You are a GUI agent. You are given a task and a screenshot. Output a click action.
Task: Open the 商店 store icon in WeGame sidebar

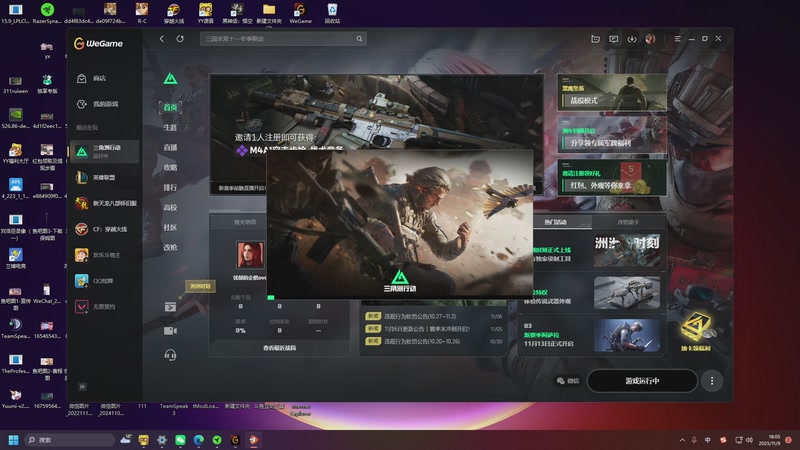click(82, 79)
